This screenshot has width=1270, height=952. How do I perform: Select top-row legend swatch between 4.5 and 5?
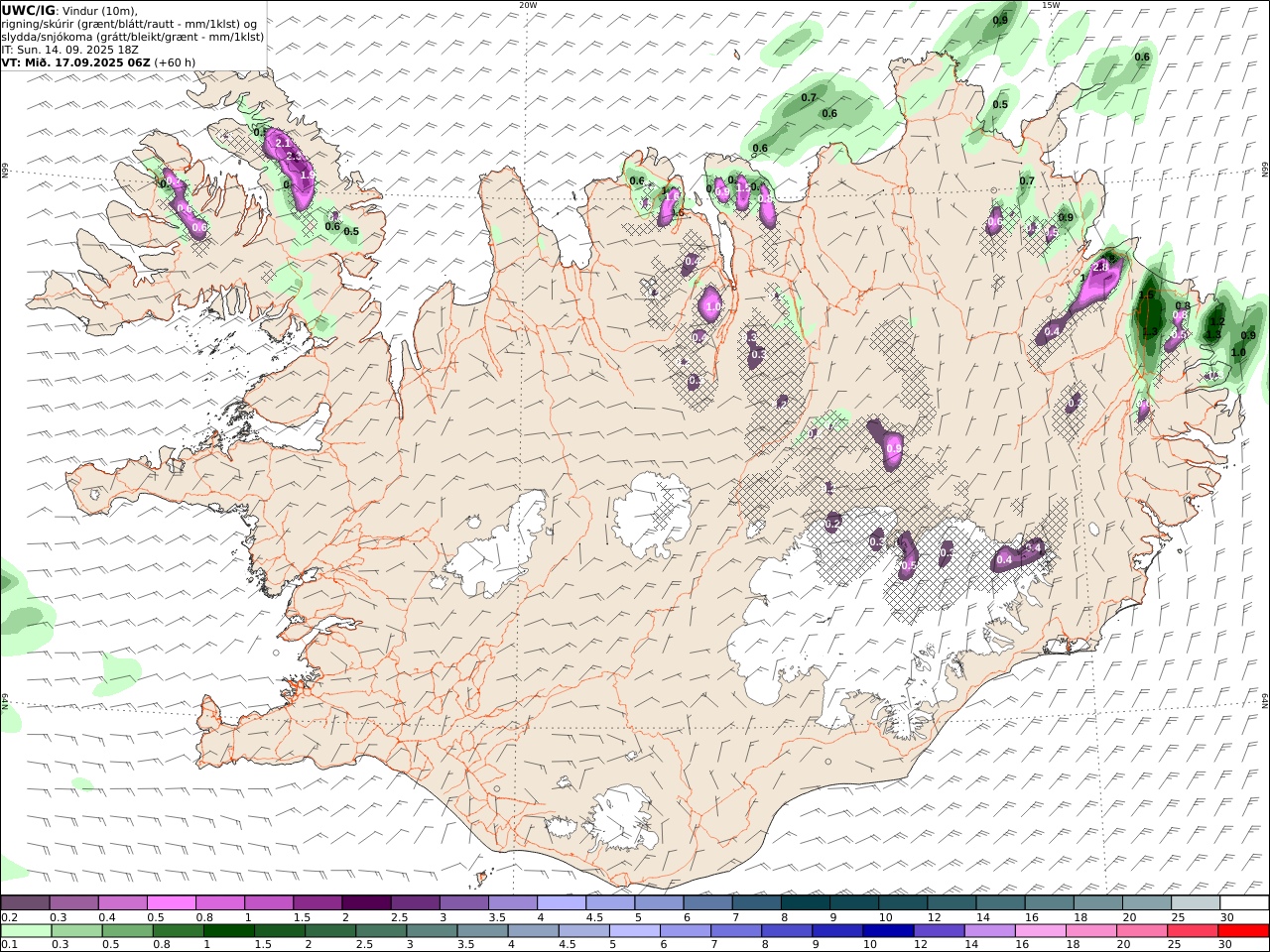[610, 902]
